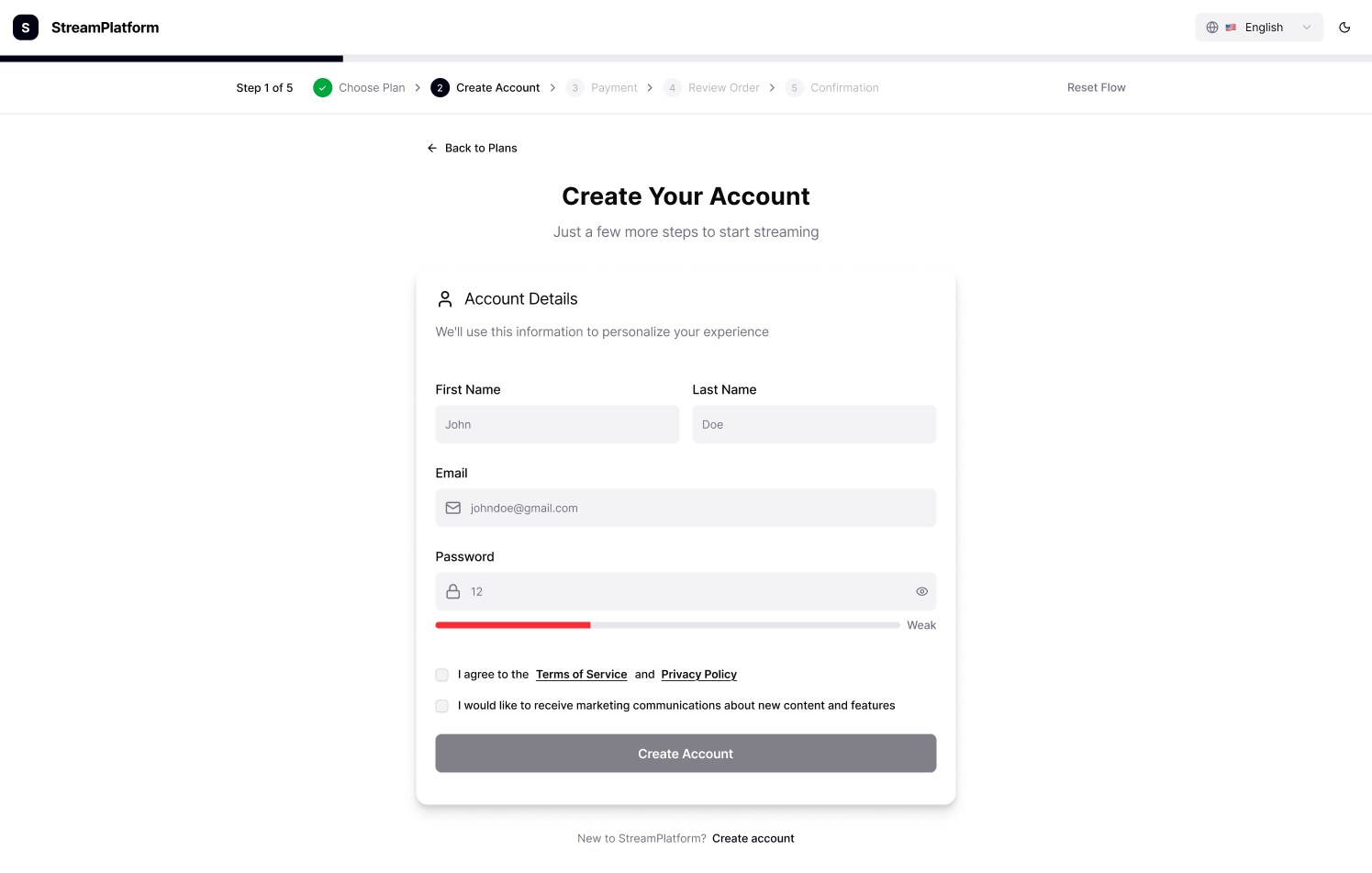Click the envelope icon in the Email field

coord(452,508)
